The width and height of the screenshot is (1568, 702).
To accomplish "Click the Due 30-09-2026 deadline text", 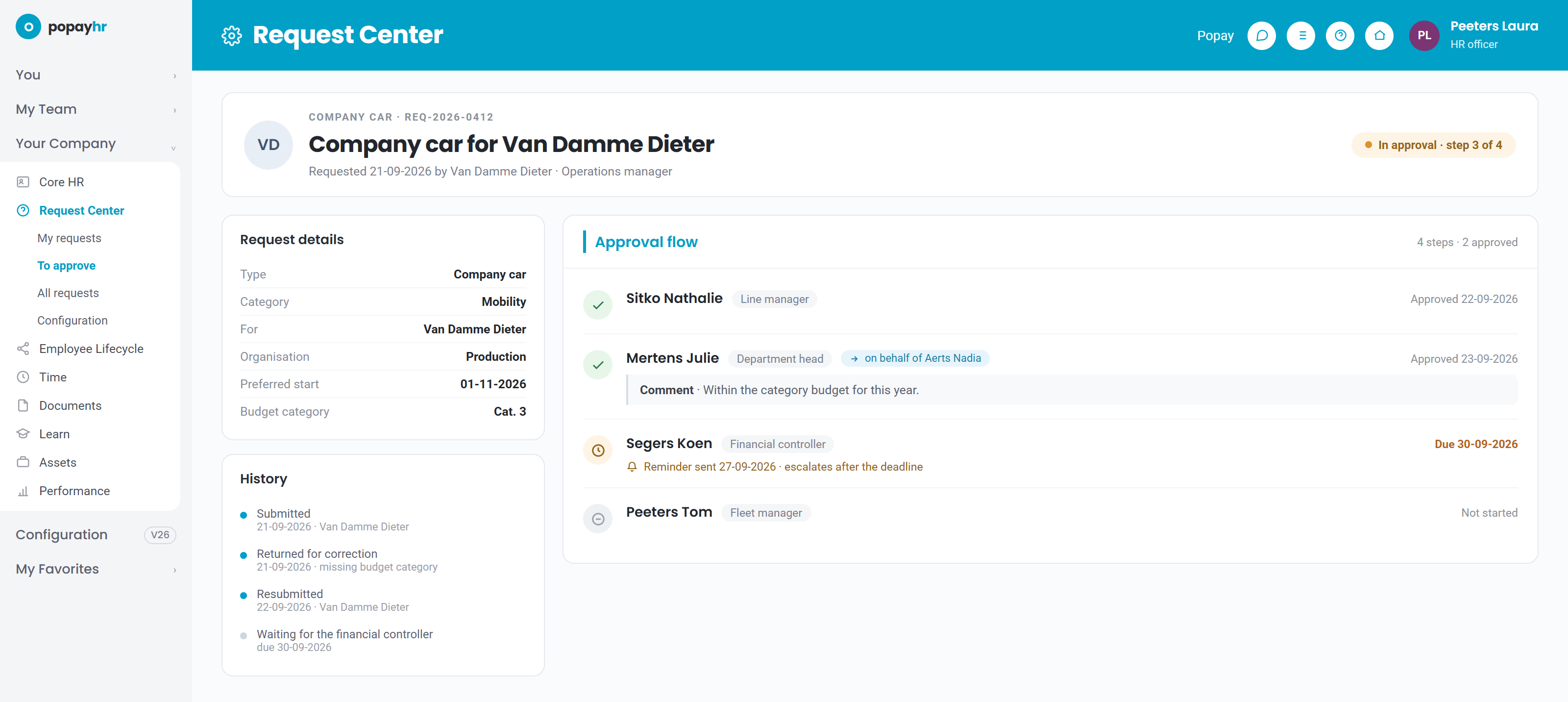I will point(1475,444).
